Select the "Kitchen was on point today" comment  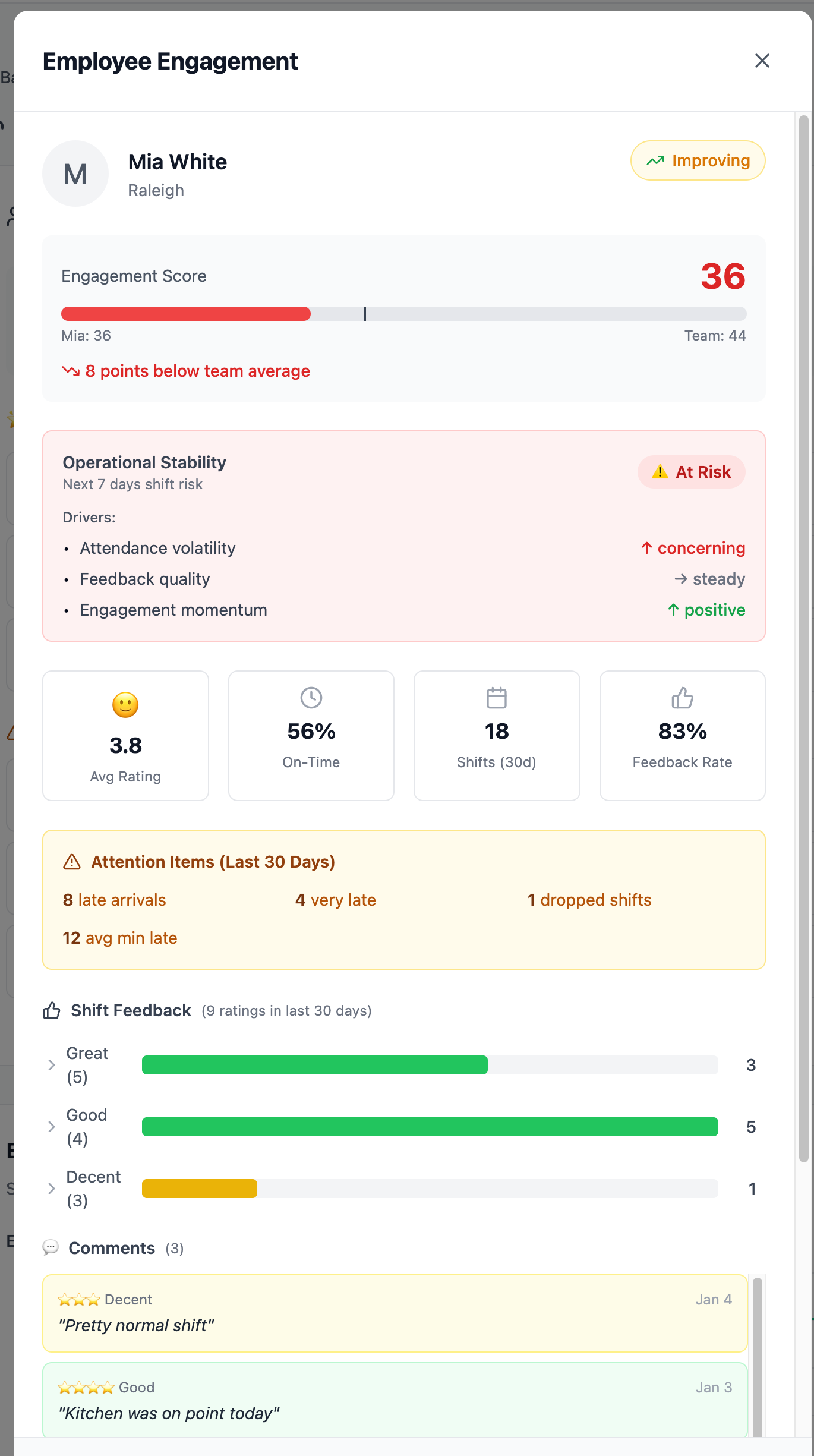click(395, 1400)
